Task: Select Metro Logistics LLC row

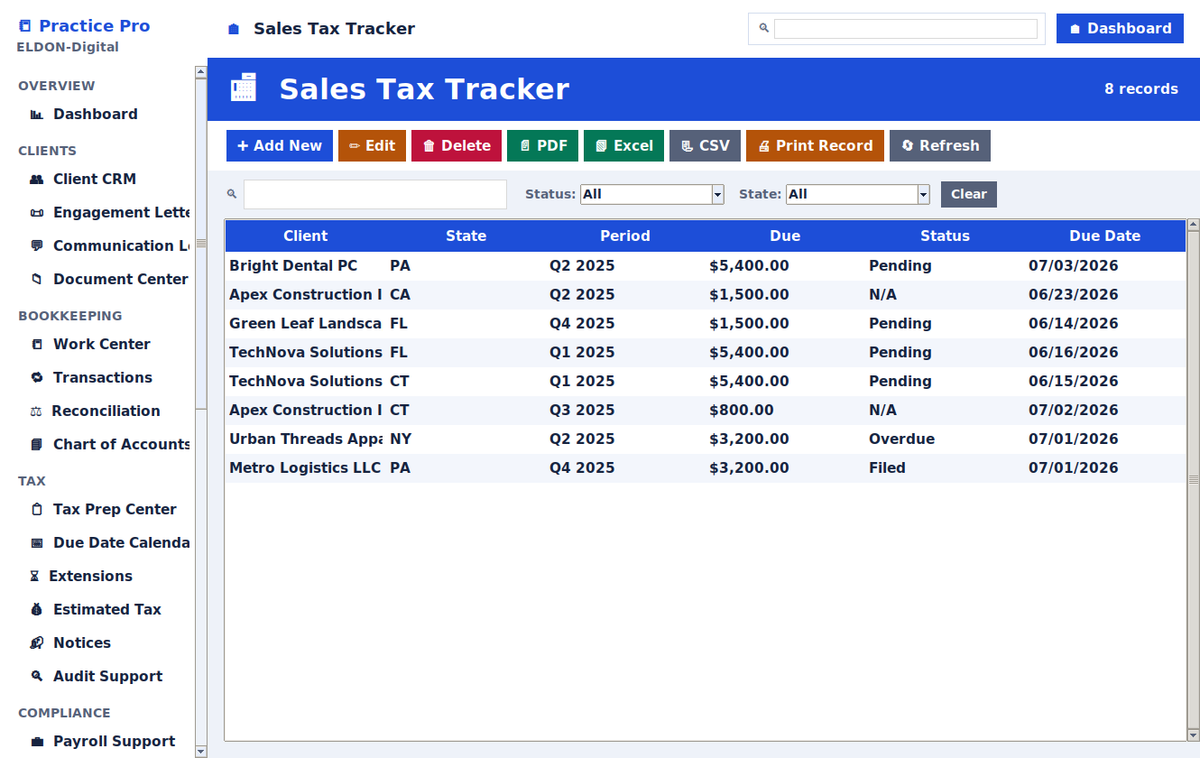Action: [705, 468]
